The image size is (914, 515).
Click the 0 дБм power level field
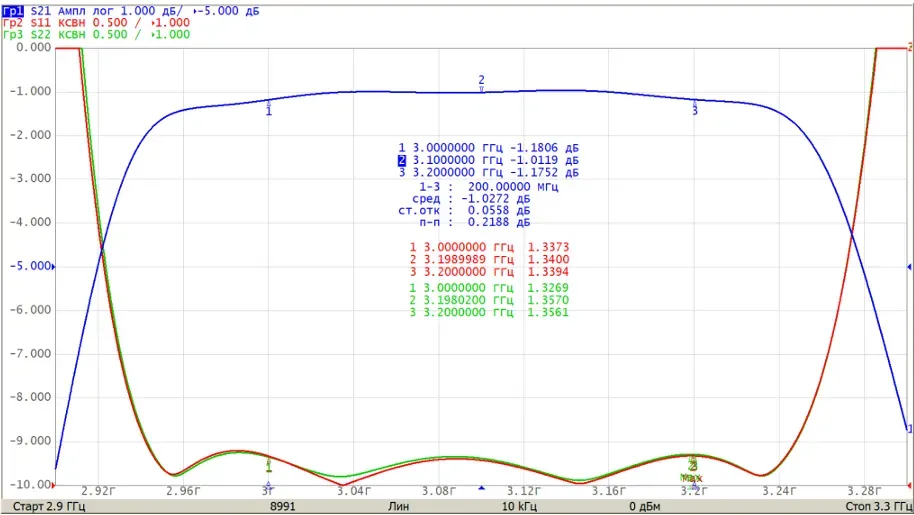tap(645, 506)
